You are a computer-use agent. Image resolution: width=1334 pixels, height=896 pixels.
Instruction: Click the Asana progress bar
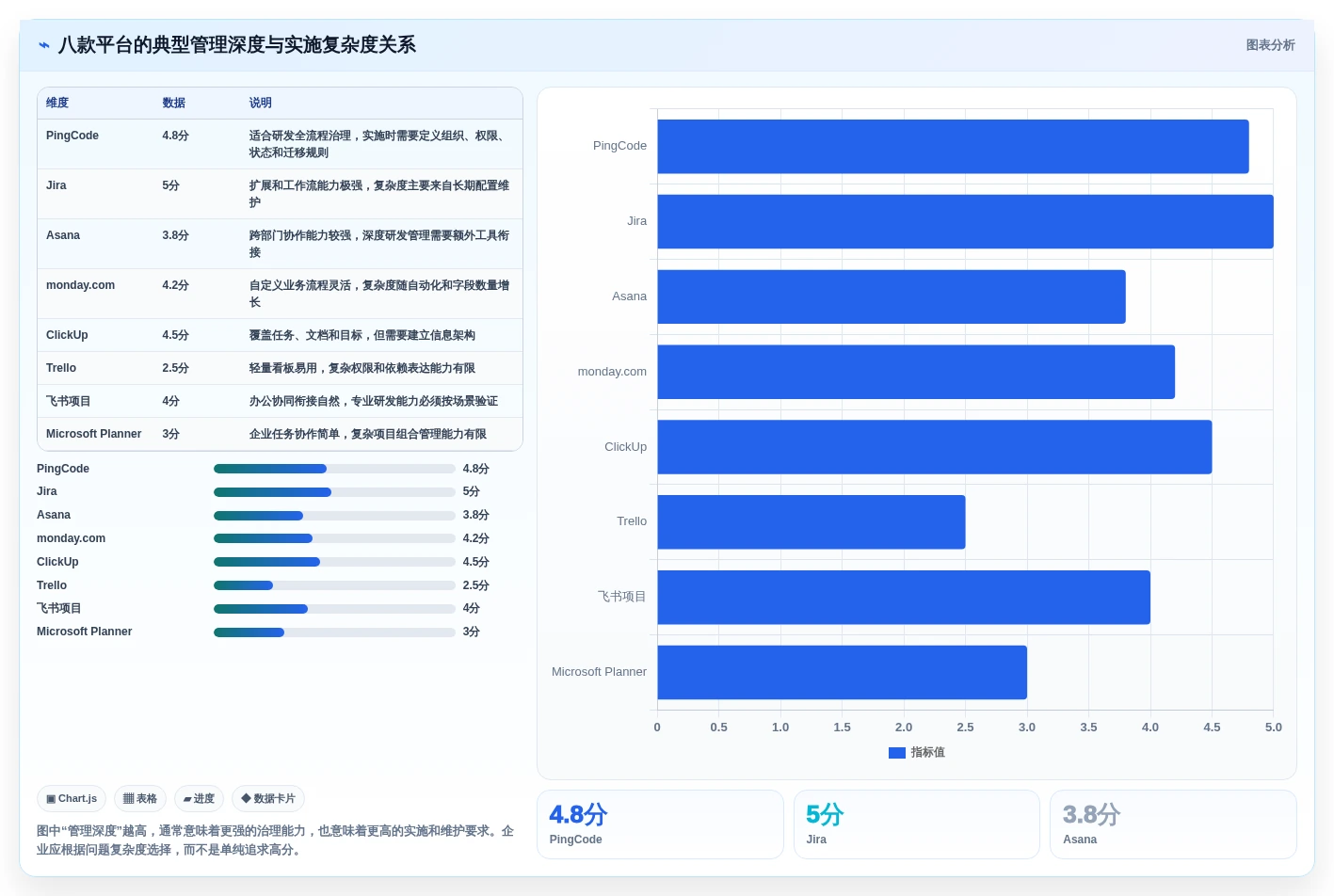pyautogui.click(x=334, y=516)
